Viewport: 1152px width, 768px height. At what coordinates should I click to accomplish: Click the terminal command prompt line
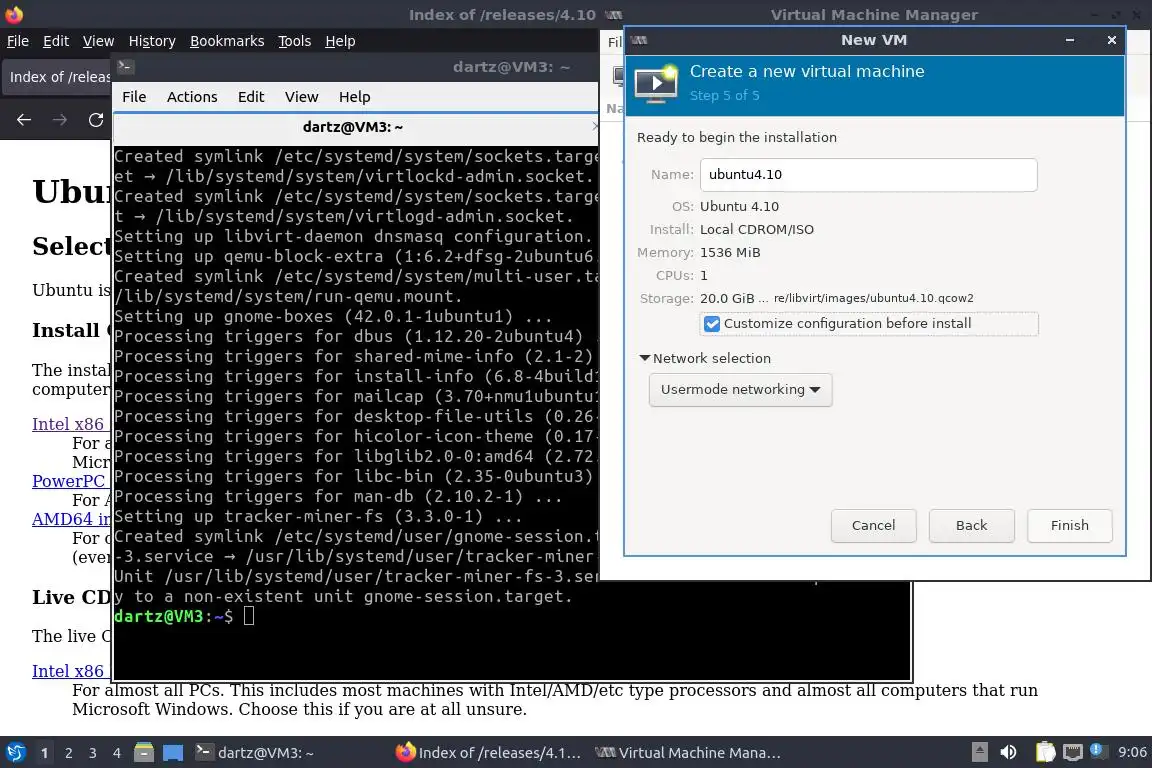[184, 616]
